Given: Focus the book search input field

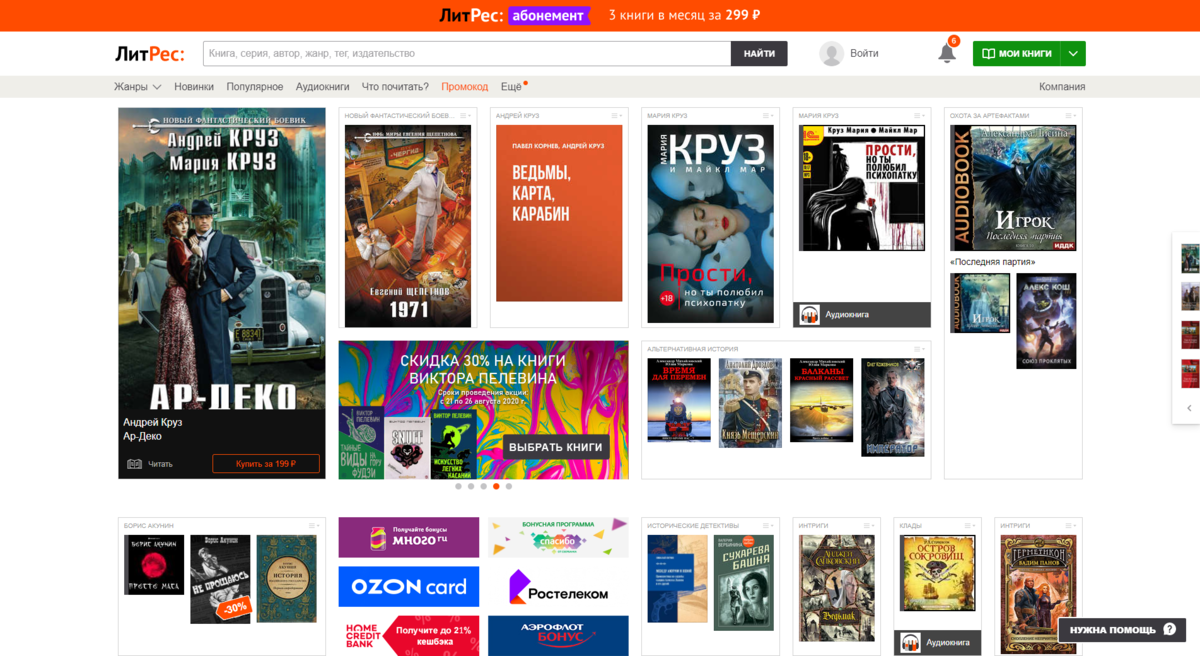Looking at the screenshot, I should coord(467,54).
